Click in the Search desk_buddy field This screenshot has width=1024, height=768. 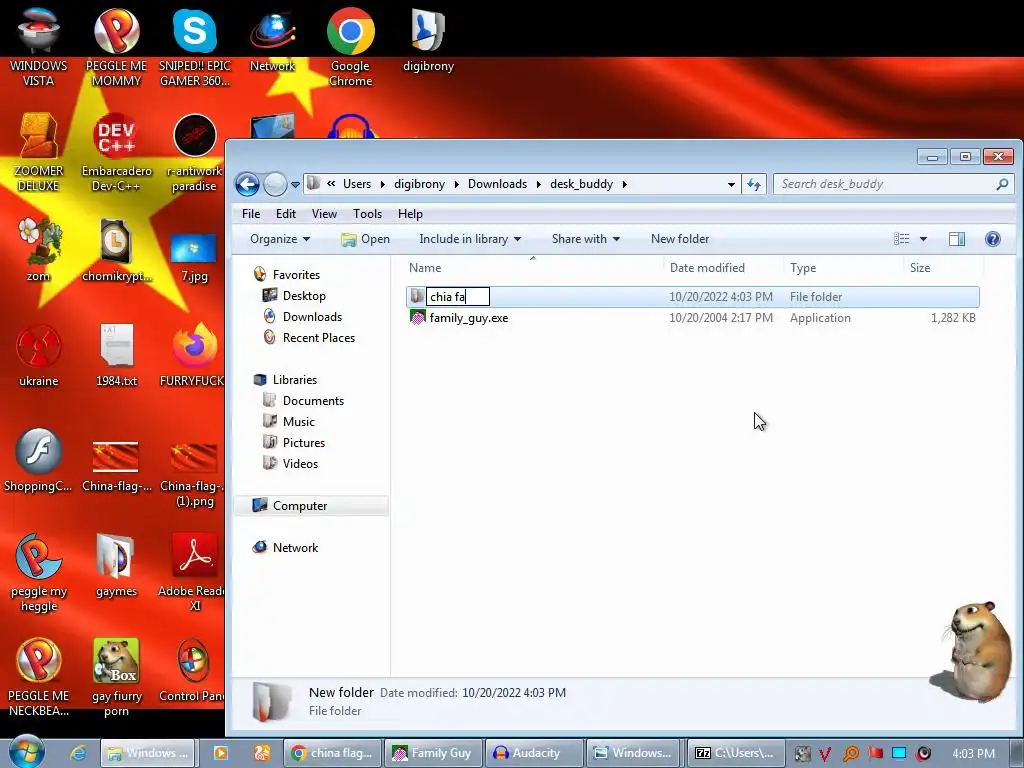(x=895, y=184)
